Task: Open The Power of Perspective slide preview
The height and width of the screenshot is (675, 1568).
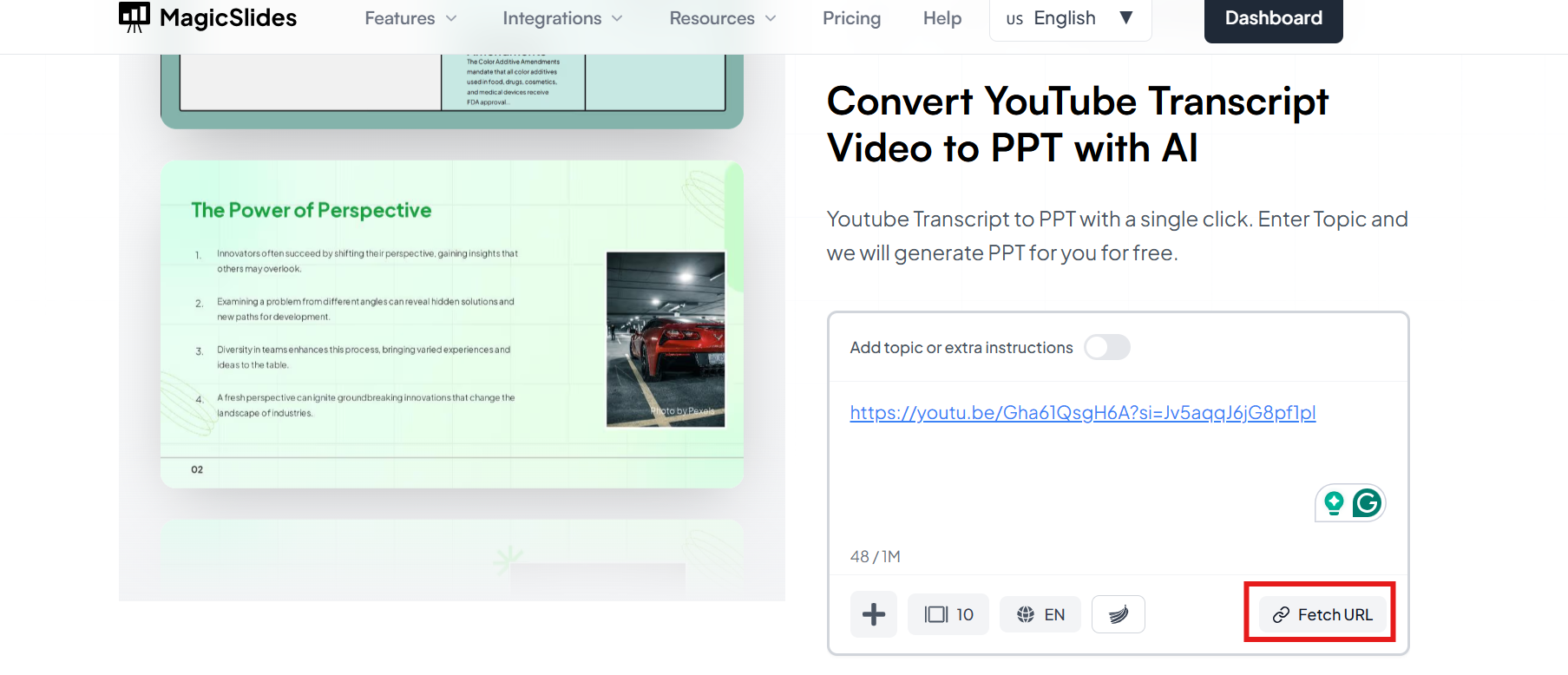Action: point(452,324)
